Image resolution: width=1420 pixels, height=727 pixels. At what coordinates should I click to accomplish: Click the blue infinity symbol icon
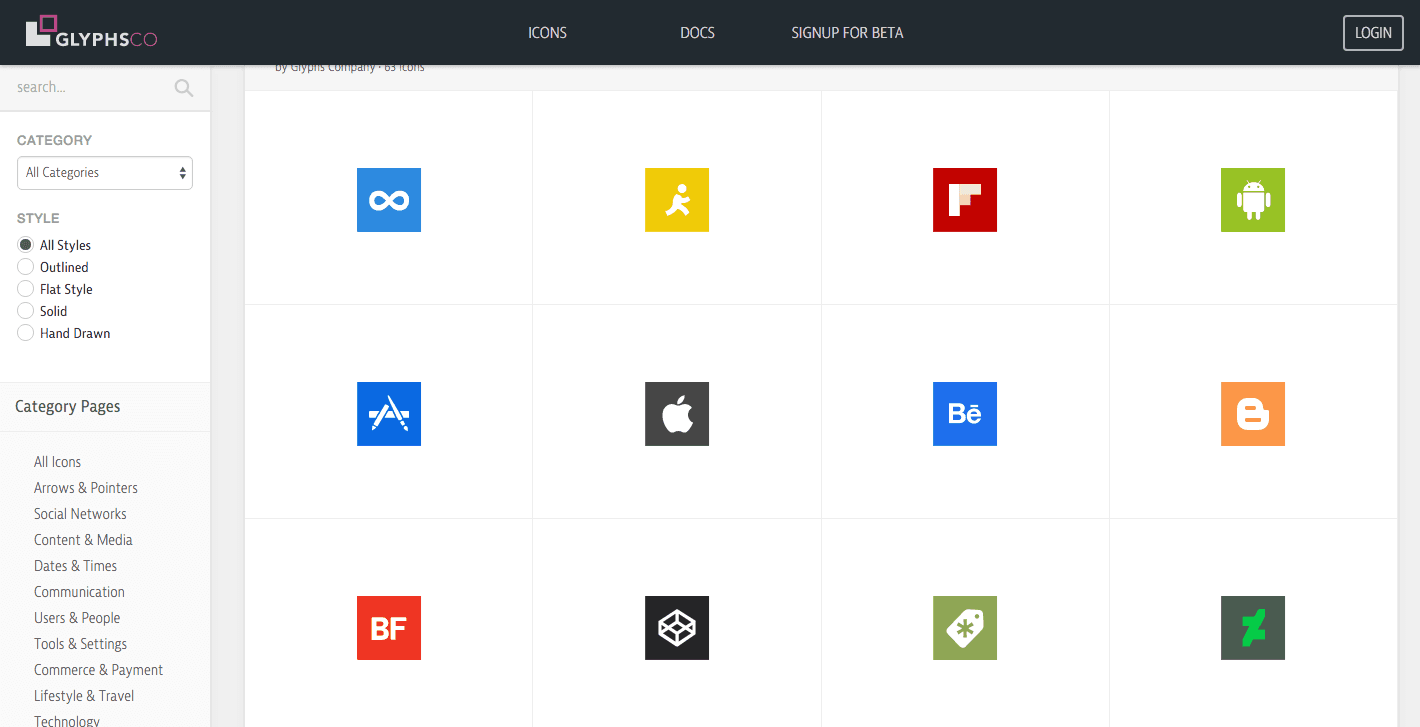click(389, 200)
